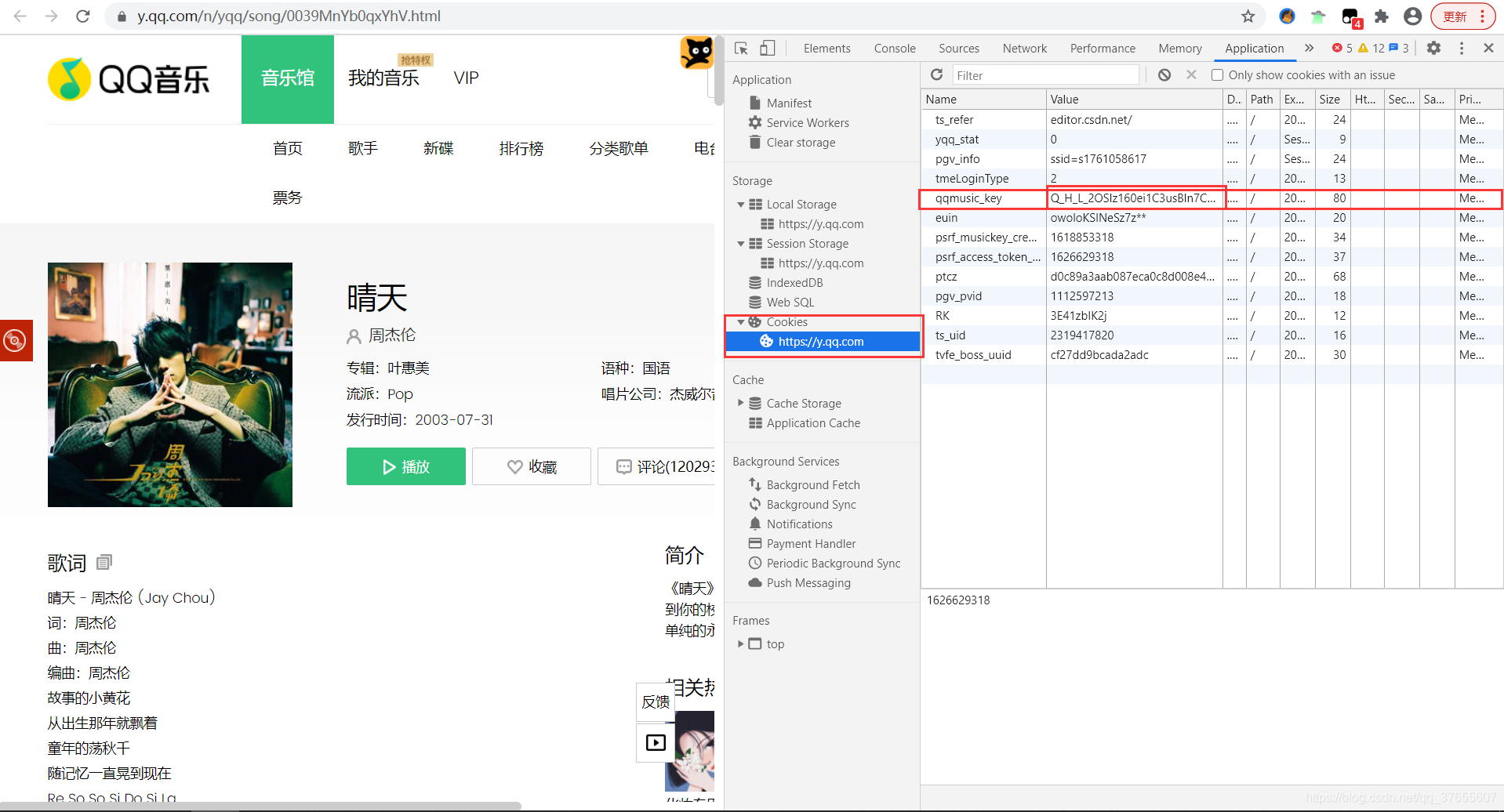Viewport: 1504px width, 812px height.
Task: Activate the DevTools inspect element picker icon
Action: [x=742, y=48]
